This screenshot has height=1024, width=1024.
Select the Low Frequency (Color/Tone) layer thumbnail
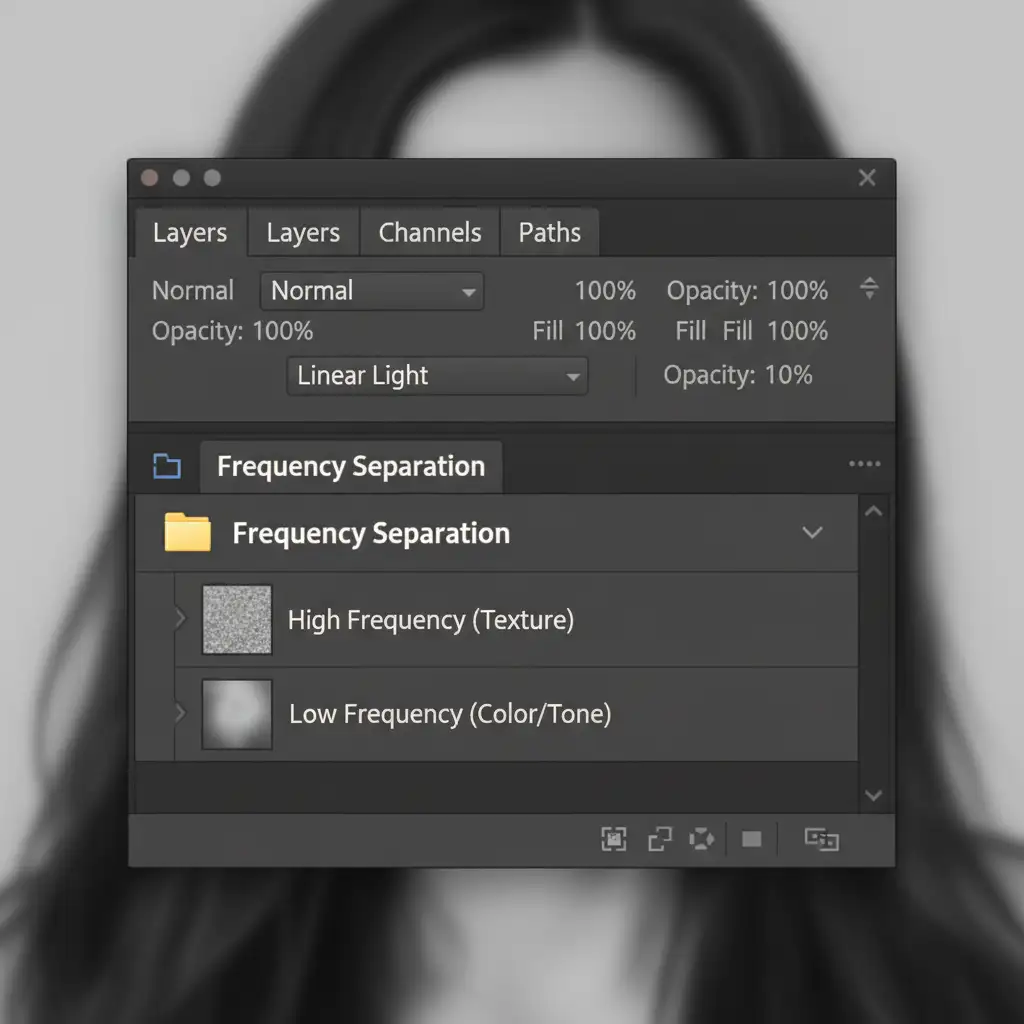237,714
